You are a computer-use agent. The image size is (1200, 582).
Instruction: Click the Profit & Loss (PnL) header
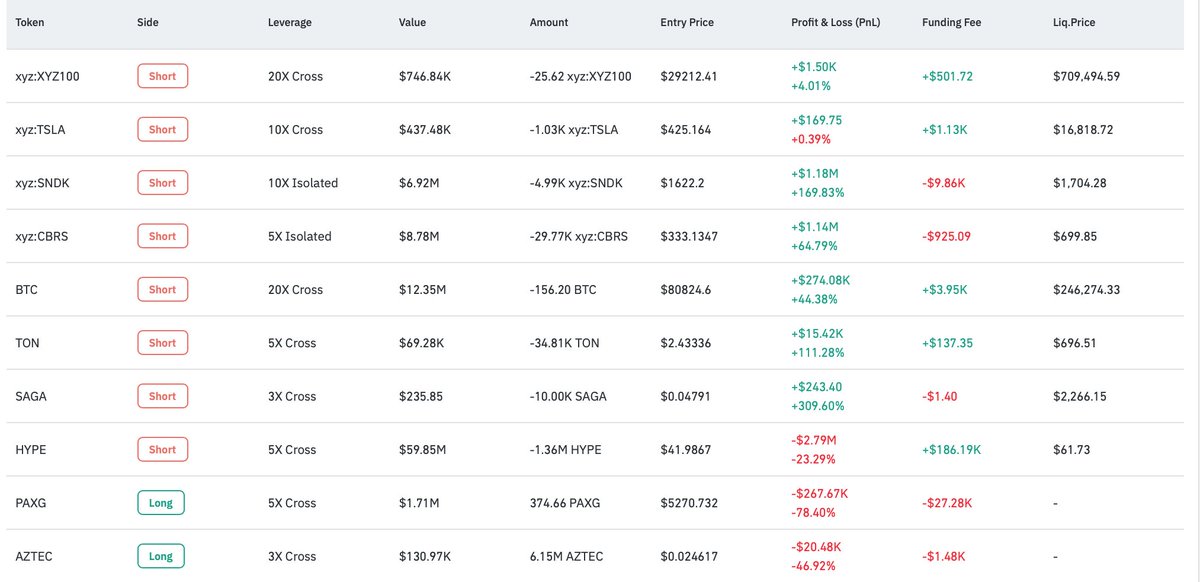835,22
